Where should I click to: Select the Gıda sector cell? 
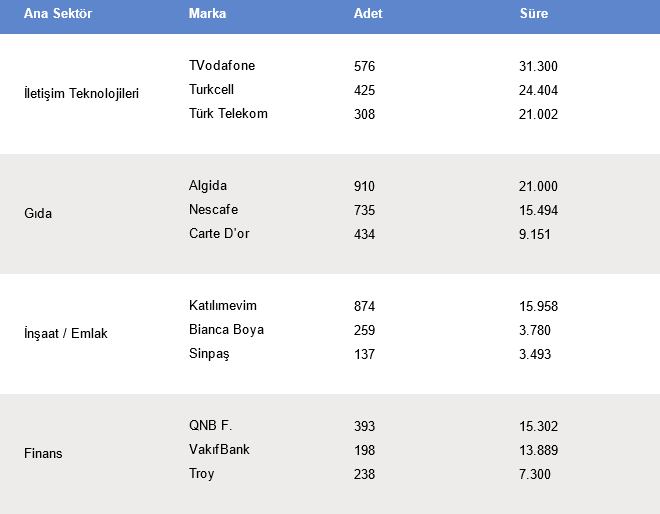(x=38, y=214)
